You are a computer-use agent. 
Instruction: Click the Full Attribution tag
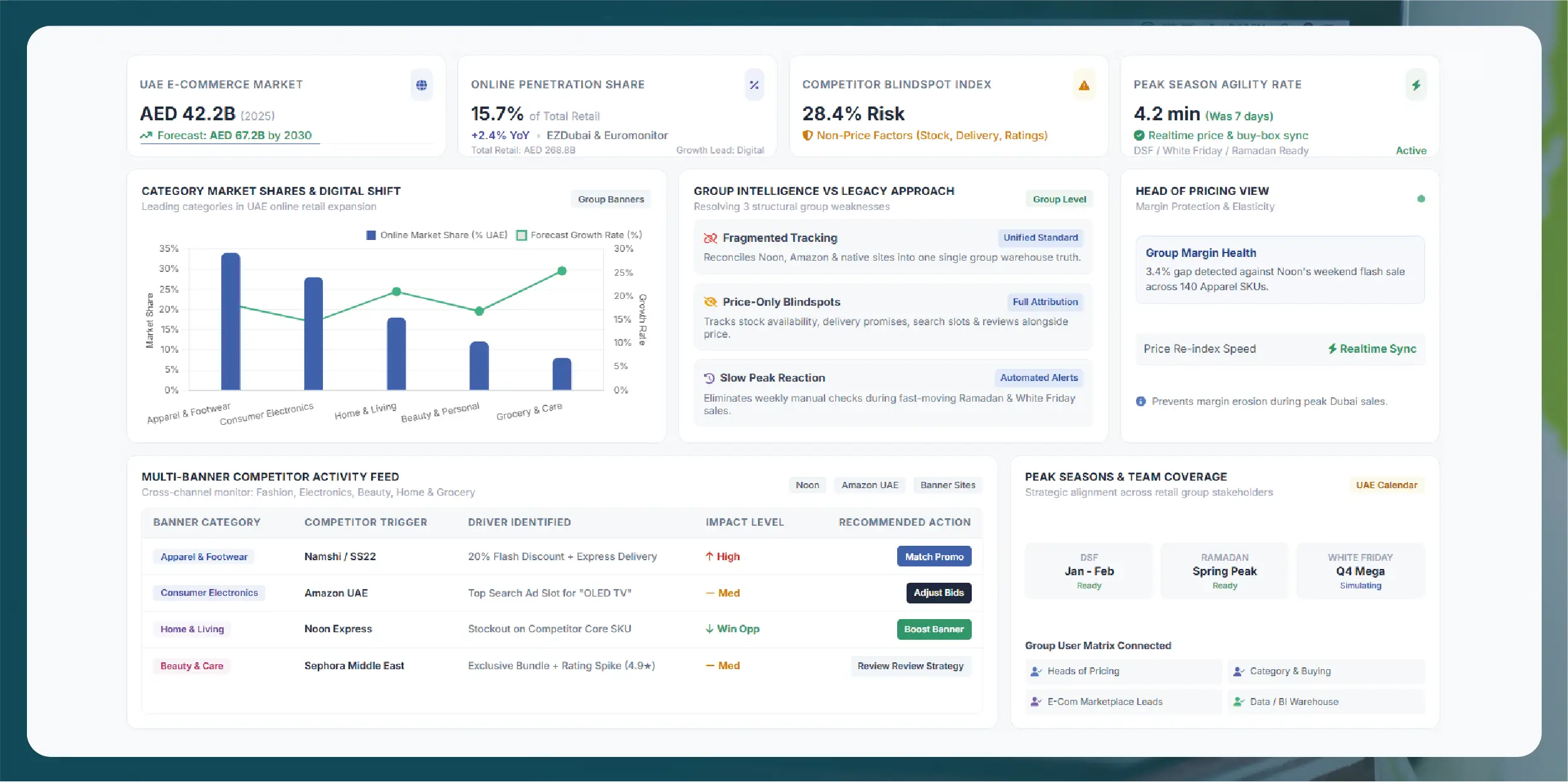(1045, 302)
